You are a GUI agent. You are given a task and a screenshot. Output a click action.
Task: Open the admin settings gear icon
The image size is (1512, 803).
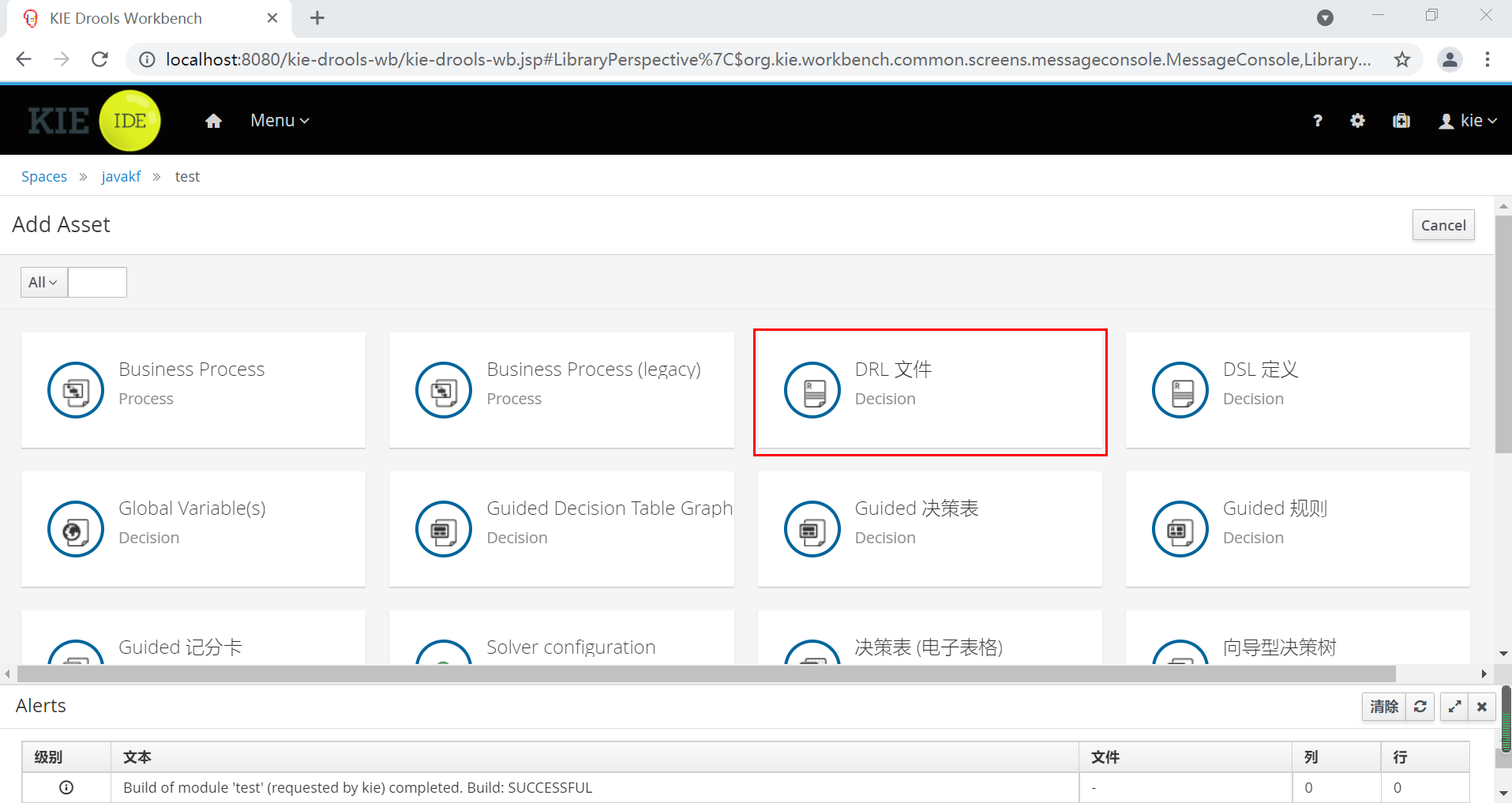[1357, 121]
